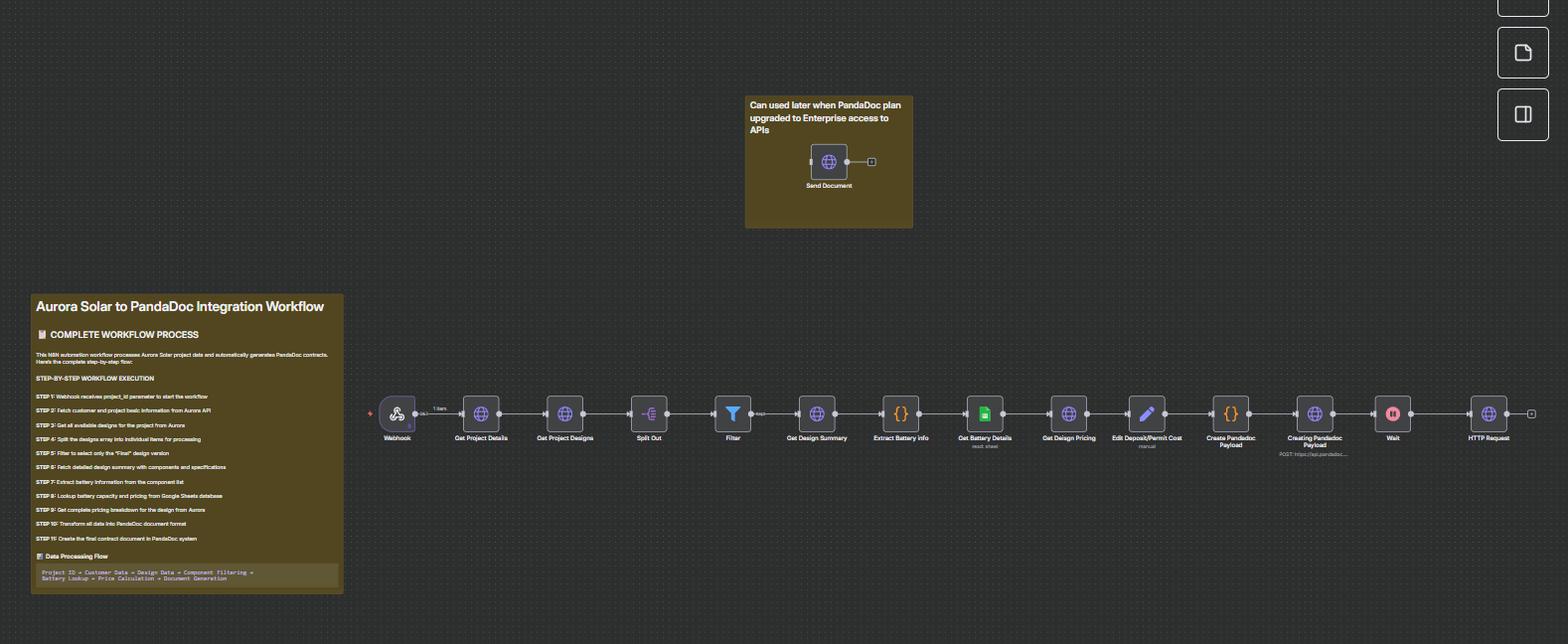Click the Wait node output connector dot
Viewport: 1568px width, 644px height.
pyautogui.click(x=1410, y=413)
